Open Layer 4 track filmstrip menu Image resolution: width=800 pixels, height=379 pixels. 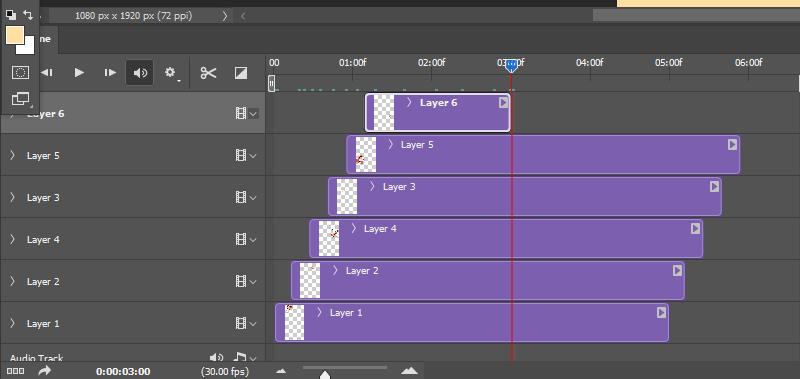pyautogui.click(x=246, y=239)
